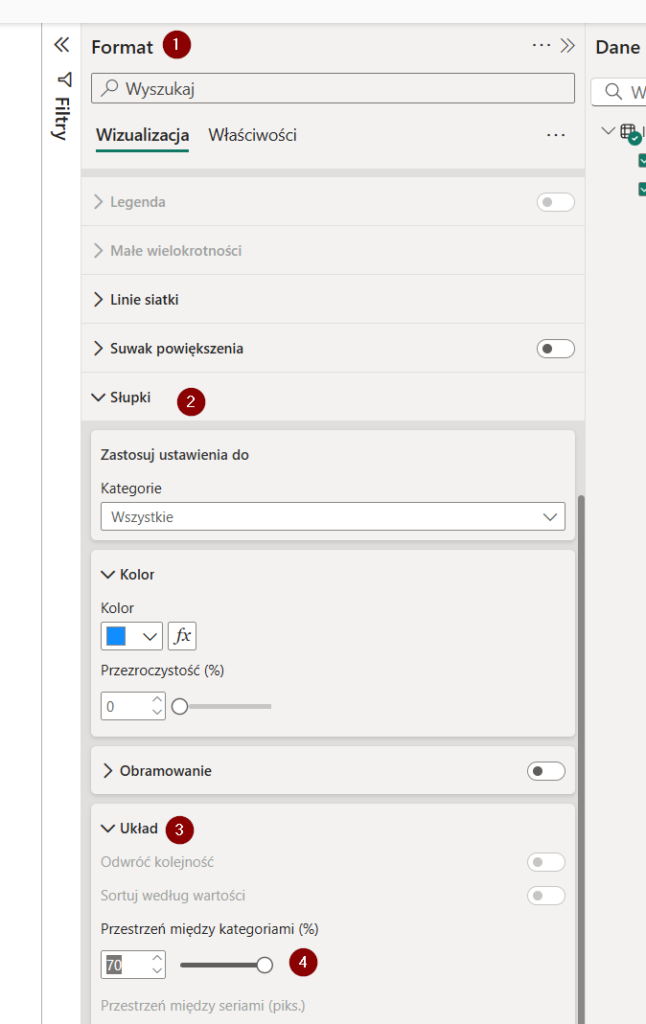
Task: Open the bar Kolor picker dropdown
Action: pyautogui.click(x=131, y=636)
